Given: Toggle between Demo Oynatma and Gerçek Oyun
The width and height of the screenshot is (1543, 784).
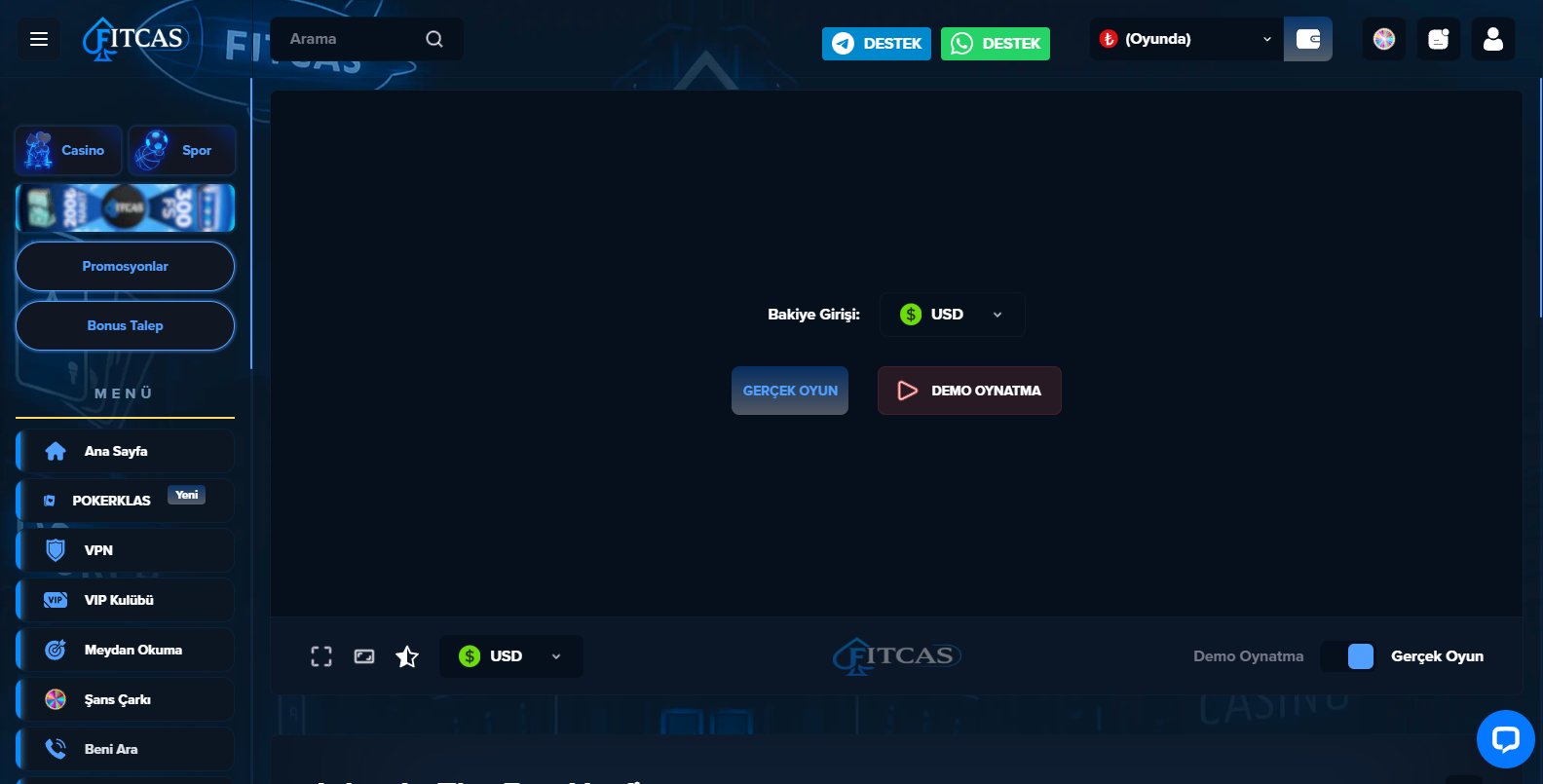Looking at the screenshot, I should [x=1347, y=656].
